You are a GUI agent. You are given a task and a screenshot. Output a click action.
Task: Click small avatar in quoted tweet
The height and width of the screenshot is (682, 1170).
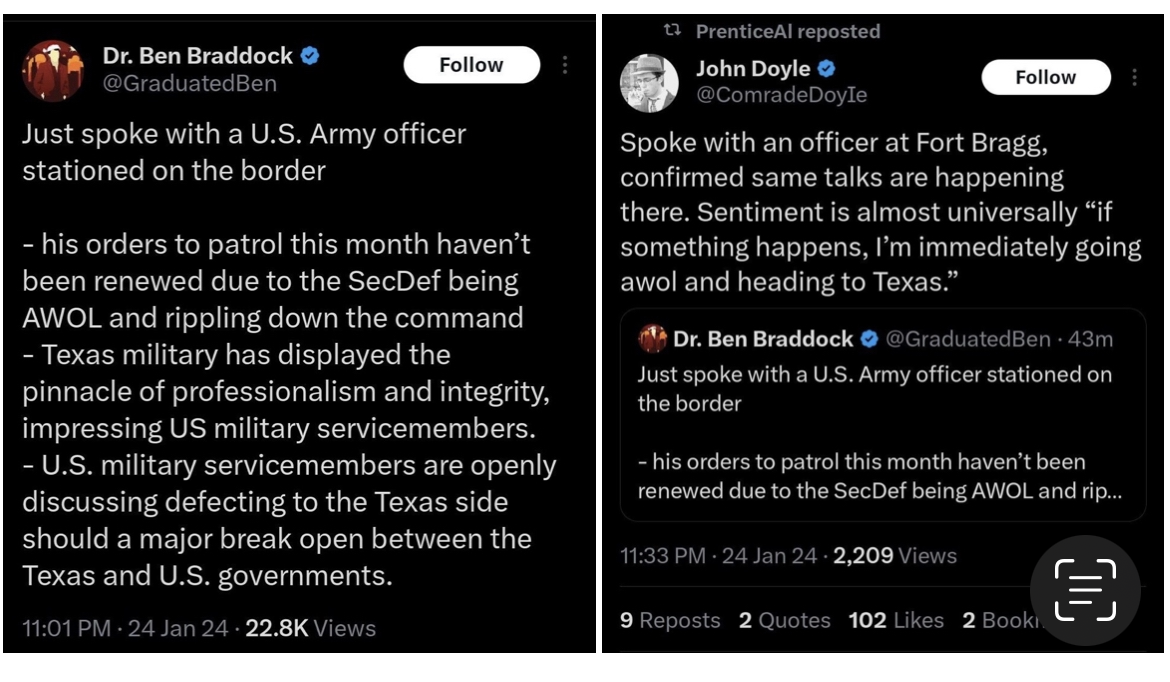(653, 339)
